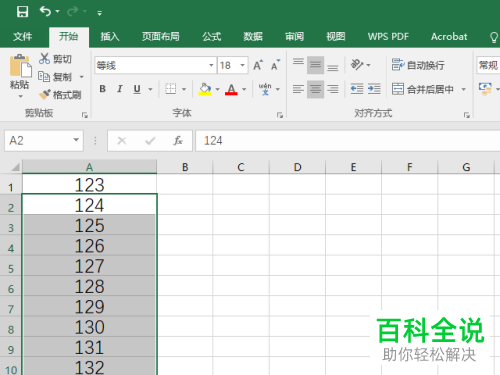The height and width of the screenshot is (375, 500).
Task: Open the 剪贴板 dialog launcher
Action: pyautogui.click(x=85, y=115)
